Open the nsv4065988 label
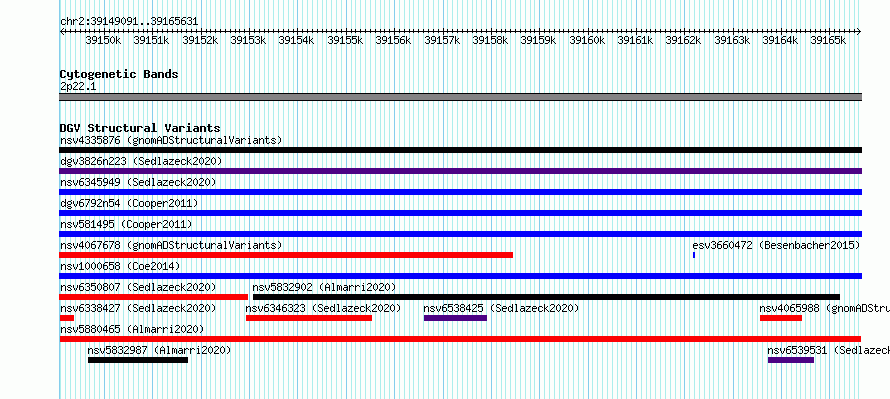This screenshot has width=890, height=399. [825, 308]
